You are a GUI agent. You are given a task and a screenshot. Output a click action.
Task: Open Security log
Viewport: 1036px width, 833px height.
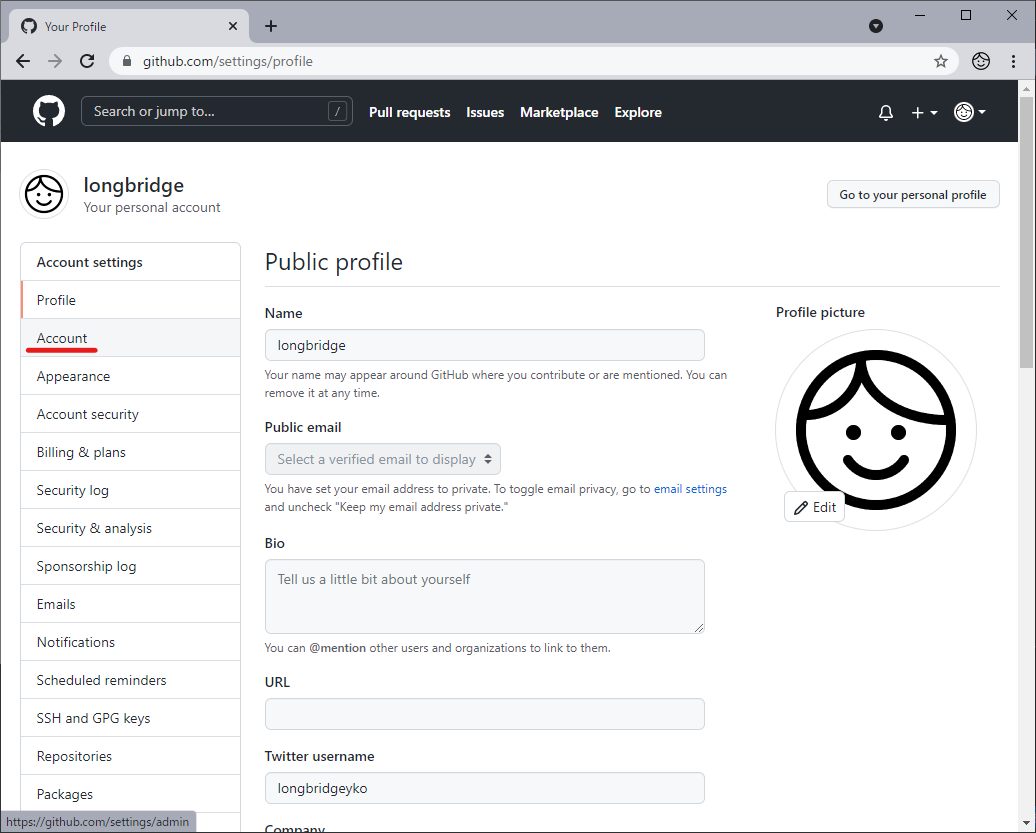click(131, 490)
